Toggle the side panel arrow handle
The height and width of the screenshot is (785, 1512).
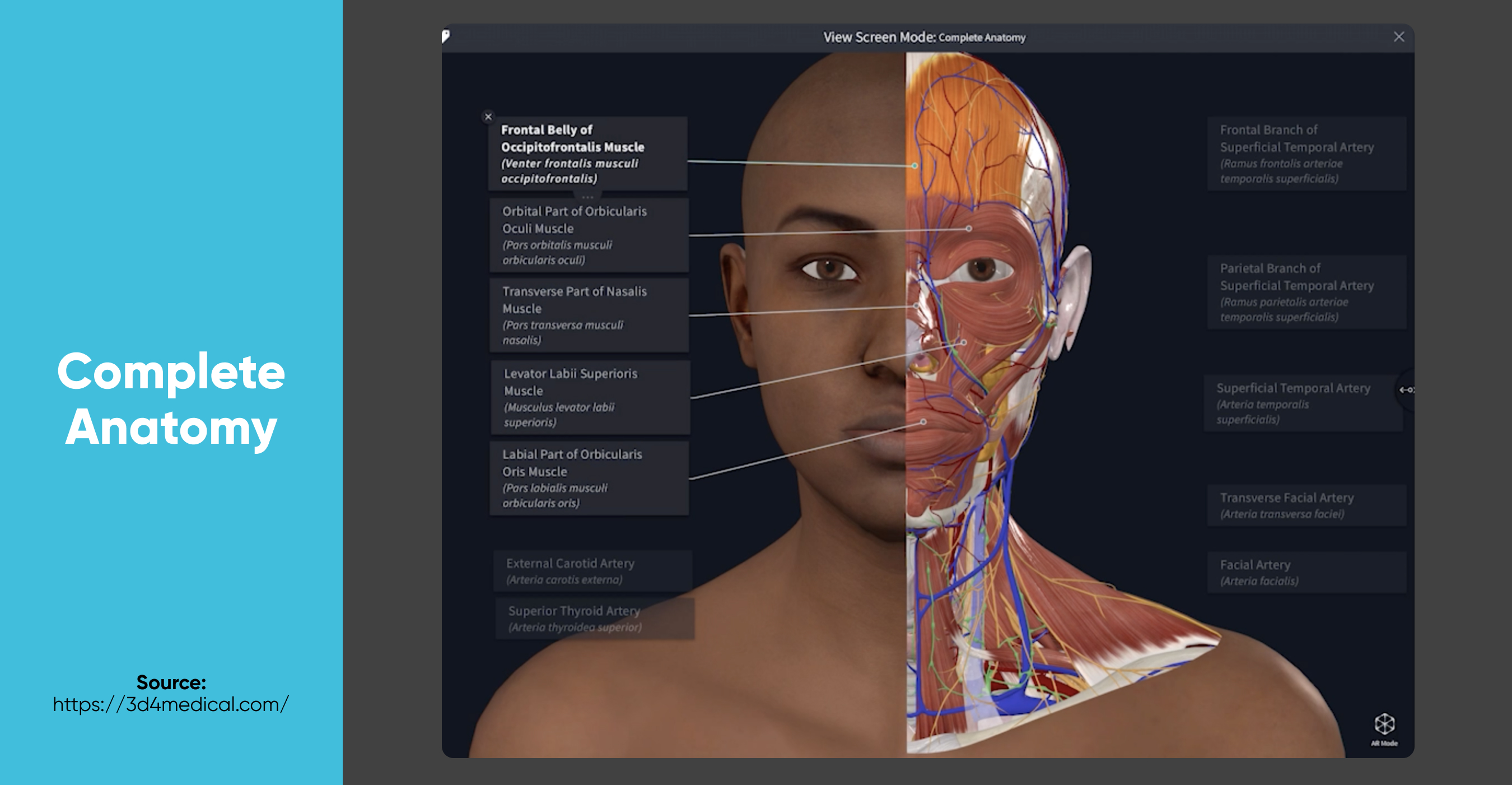(x=1406, y=389)
